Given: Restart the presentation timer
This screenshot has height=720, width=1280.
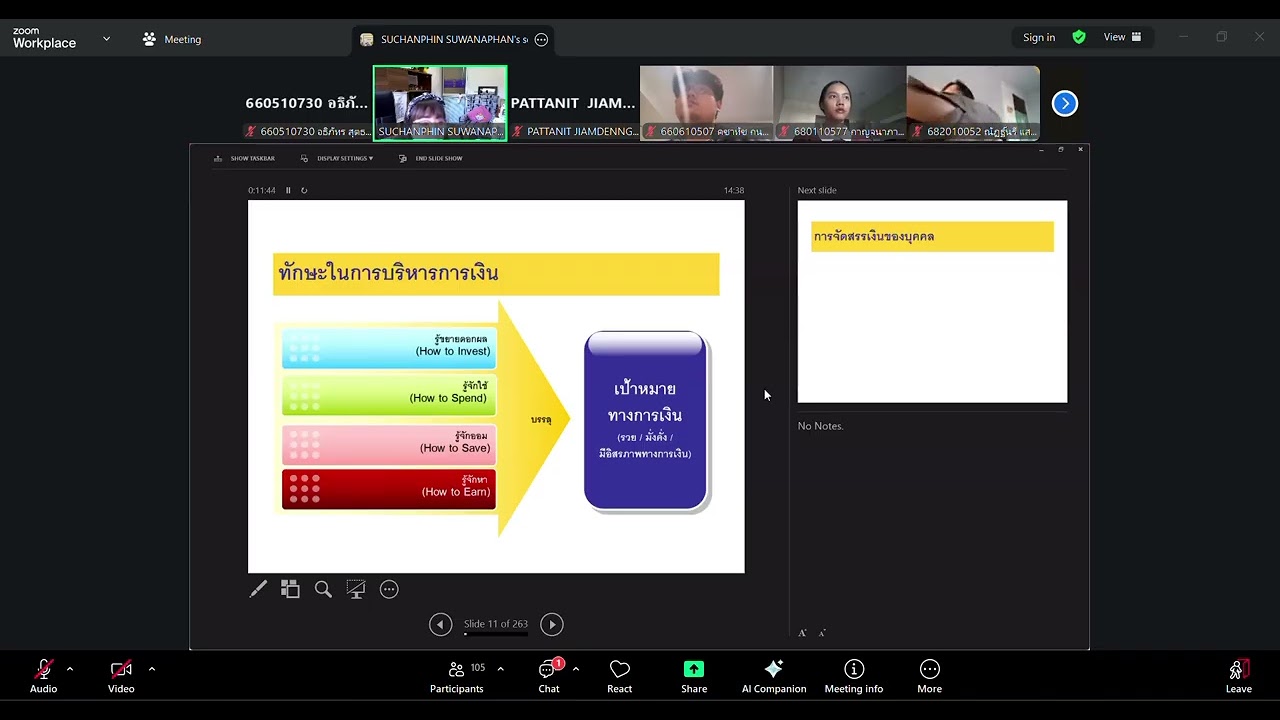Looking at the screenshot, I should point(304,190).
